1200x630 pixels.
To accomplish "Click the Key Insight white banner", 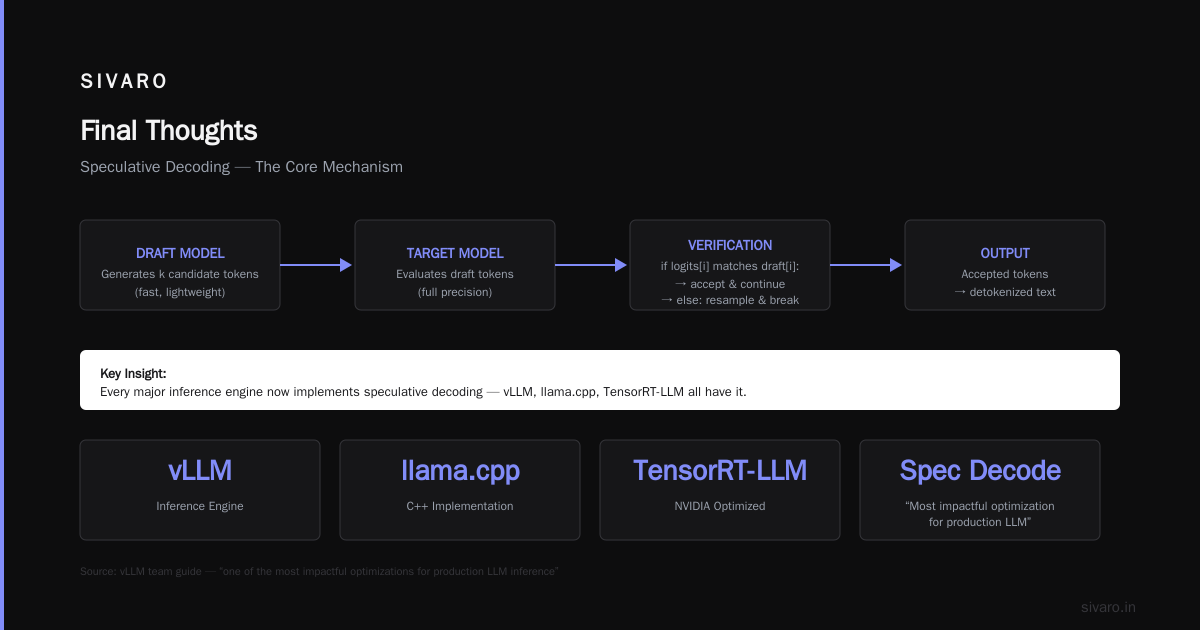I will coord(600,380).
